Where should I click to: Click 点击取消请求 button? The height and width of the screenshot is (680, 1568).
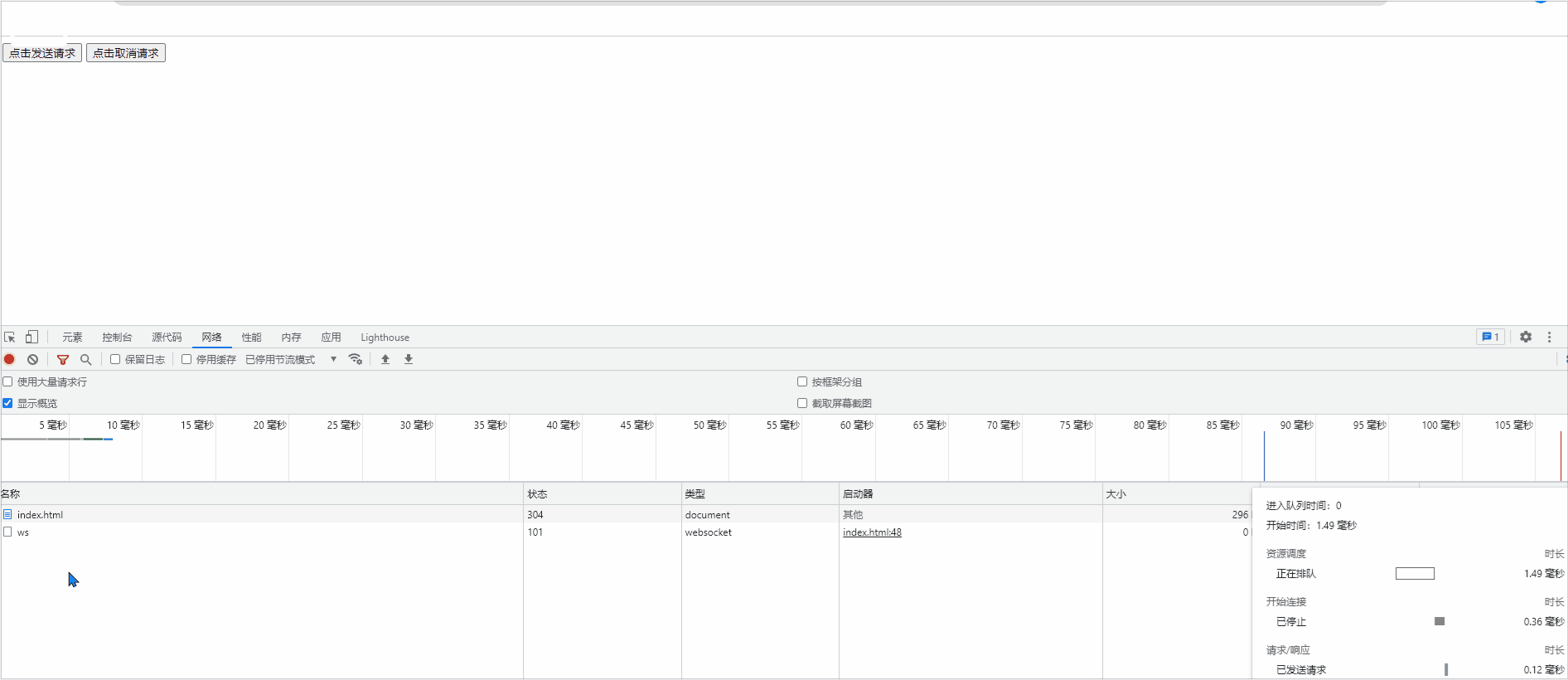(126, 53)
